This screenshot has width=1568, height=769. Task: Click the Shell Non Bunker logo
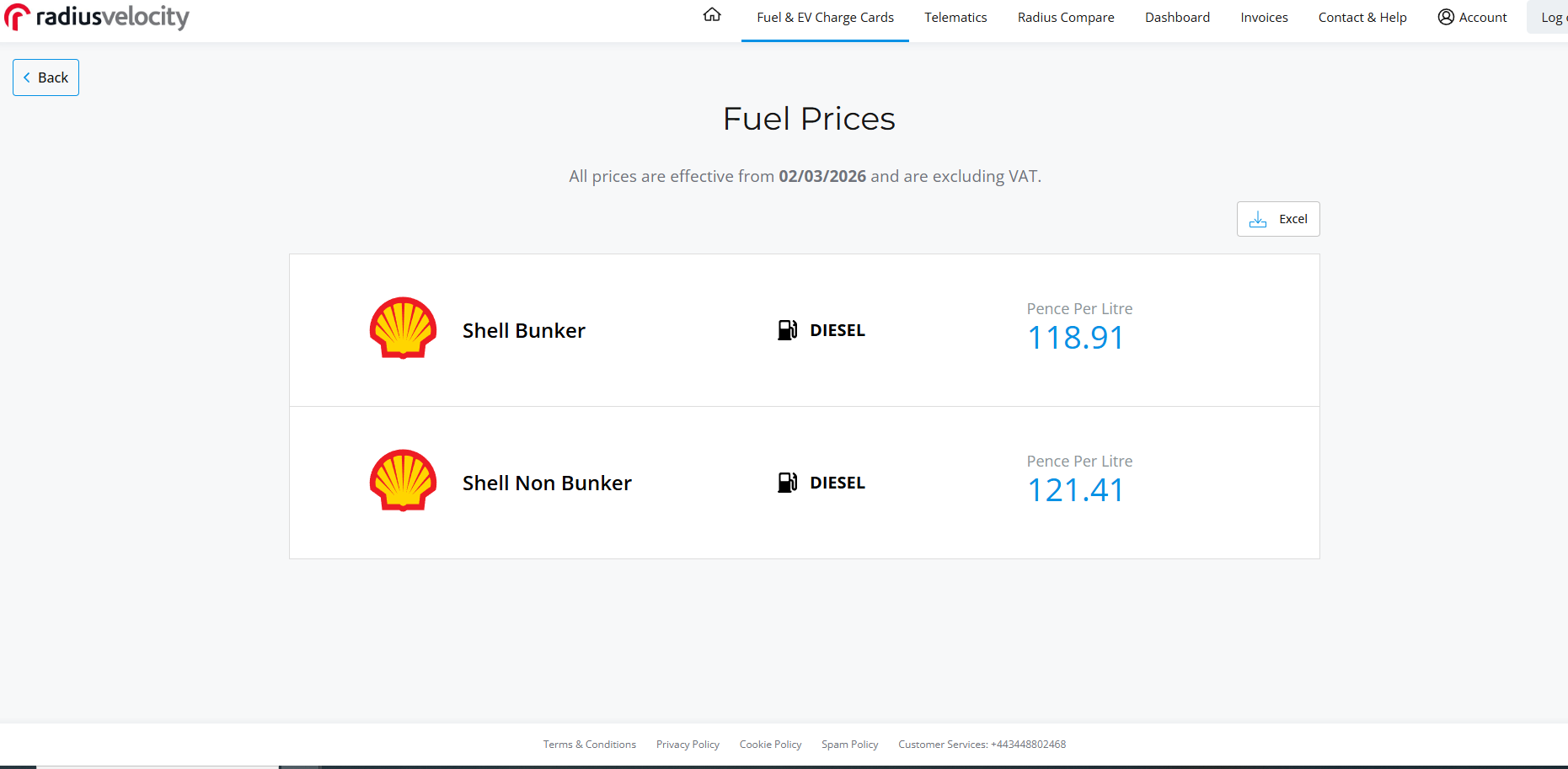point(403,481)
